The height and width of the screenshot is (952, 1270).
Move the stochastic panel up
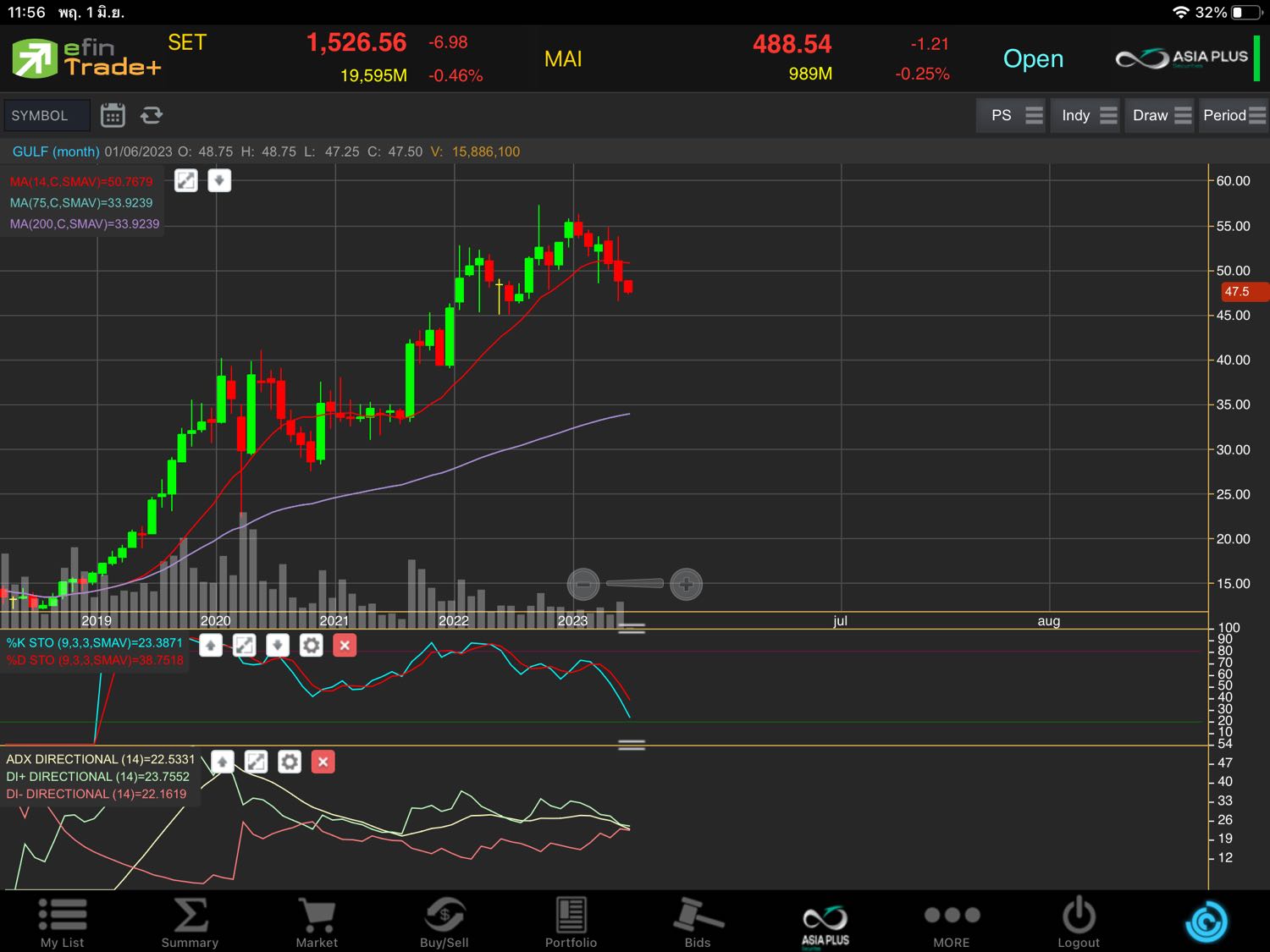(x=211, y=646)
